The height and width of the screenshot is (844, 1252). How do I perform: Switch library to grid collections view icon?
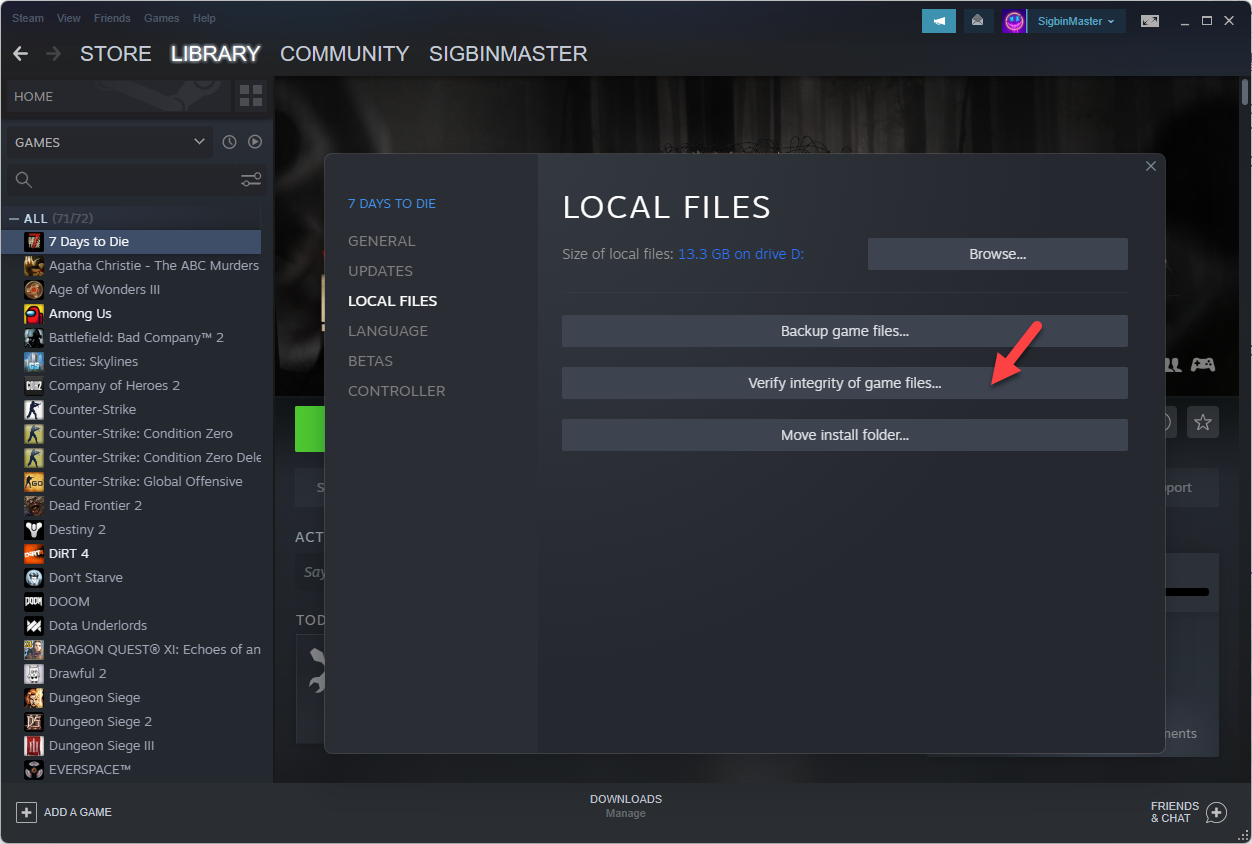click(251, 96)
